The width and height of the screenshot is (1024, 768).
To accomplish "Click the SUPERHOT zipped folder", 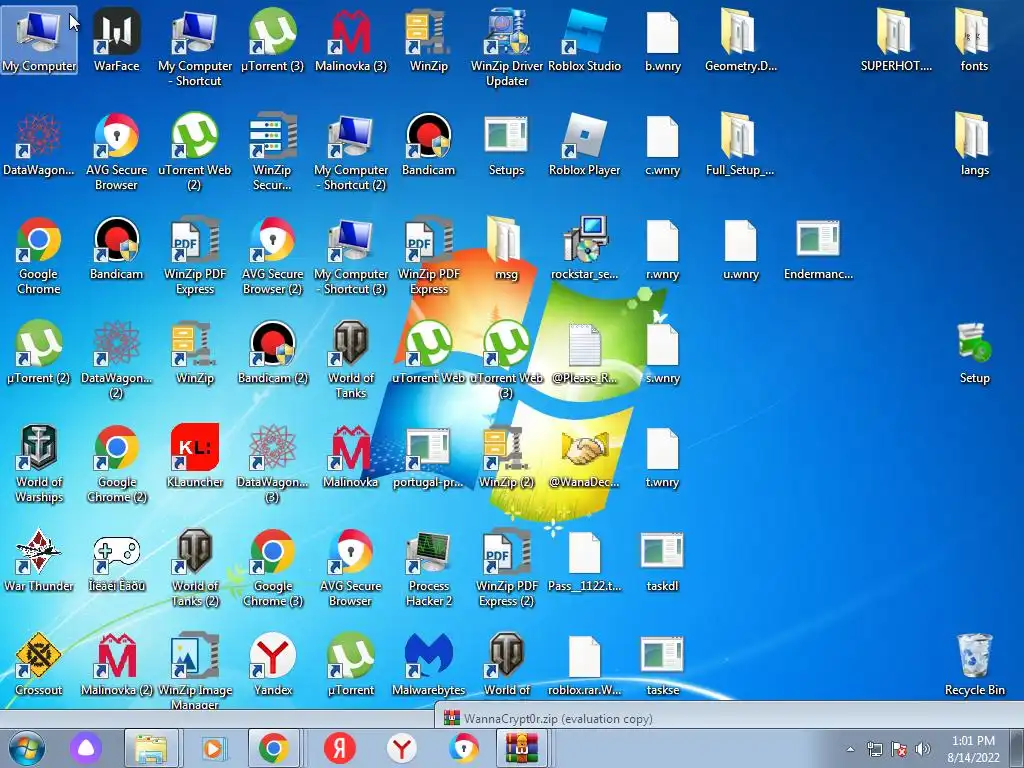I will click(x=896, y=39).
